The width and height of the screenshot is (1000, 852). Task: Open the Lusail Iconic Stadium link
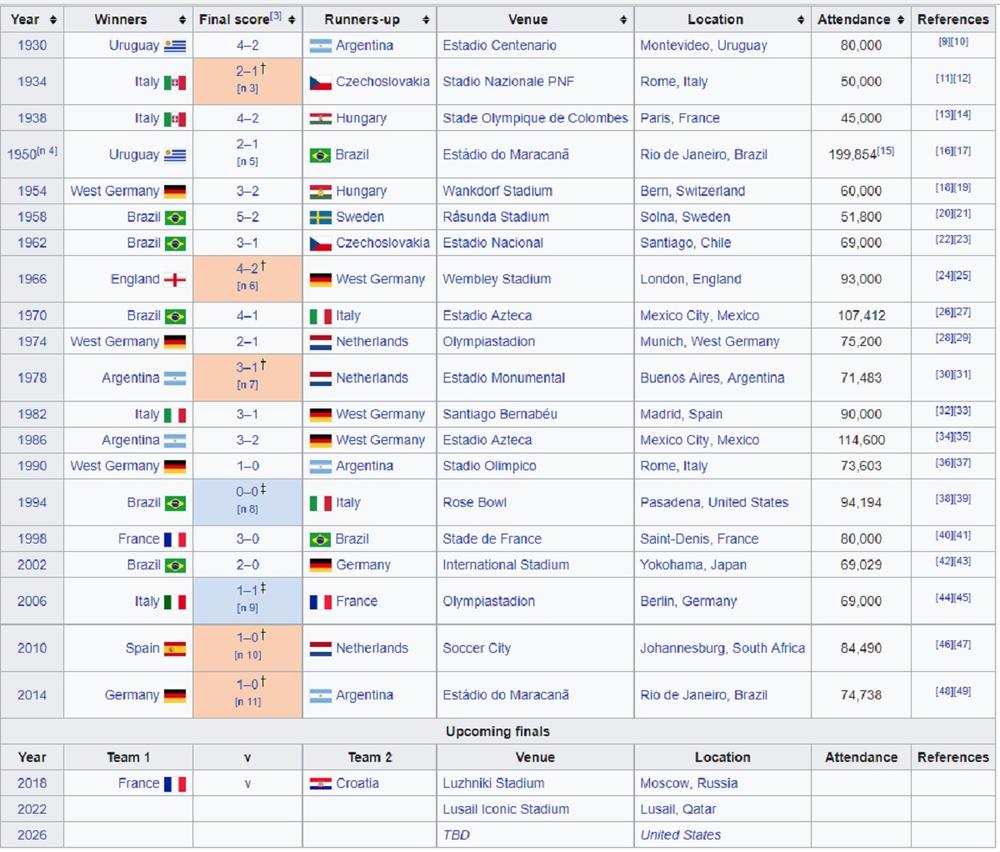(505, 810)
